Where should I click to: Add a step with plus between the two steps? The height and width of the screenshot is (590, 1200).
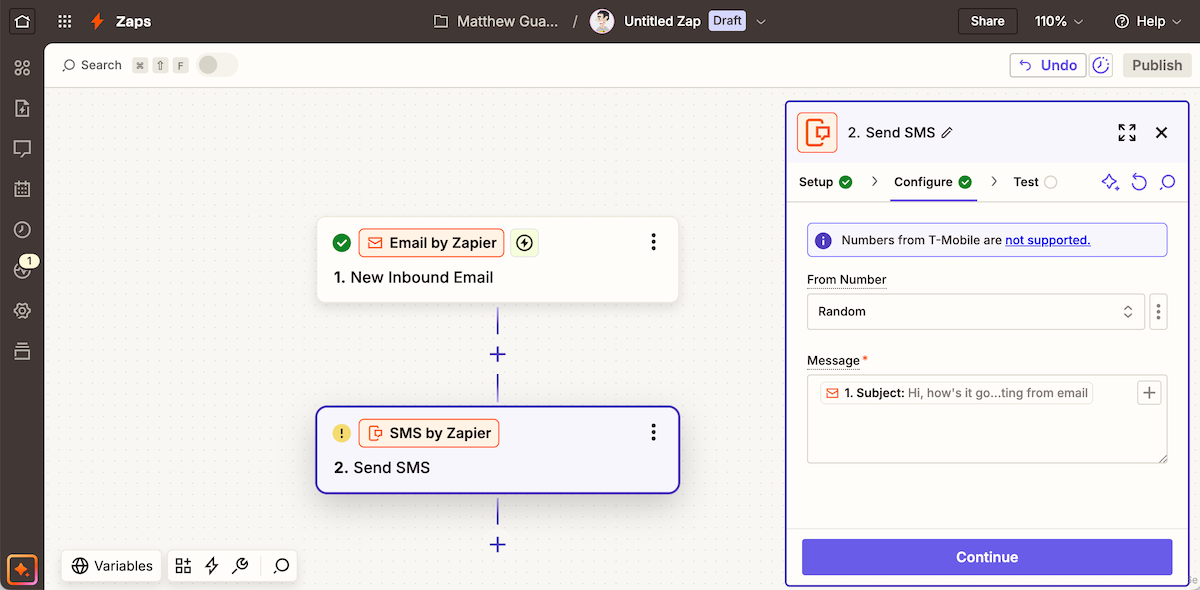pyautogui.click(x=497, y=354)
